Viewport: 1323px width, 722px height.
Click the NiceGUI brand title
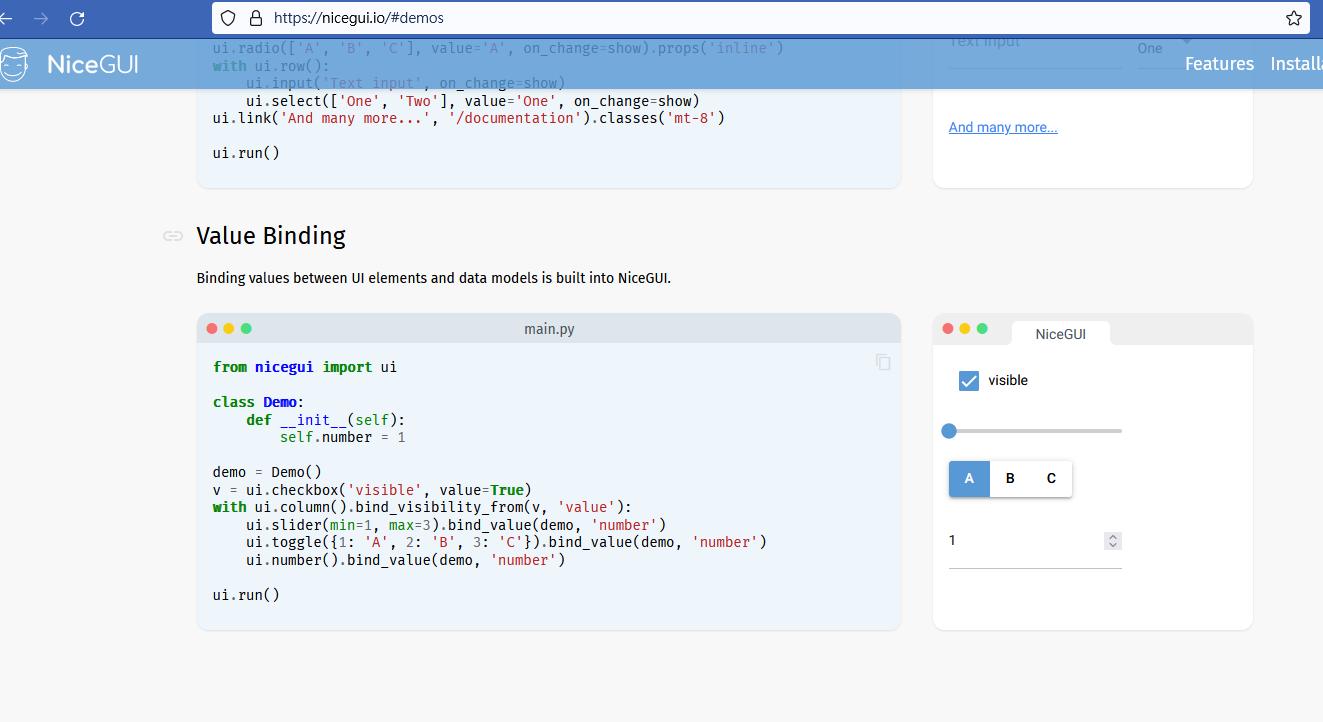tap(93, 65)
